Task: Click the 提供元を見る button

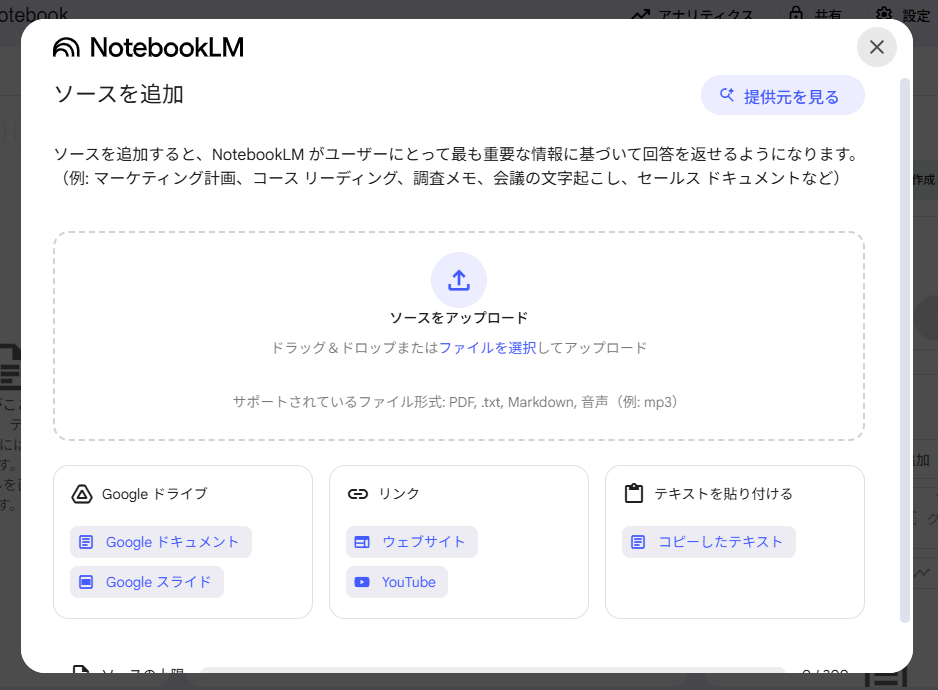Action: pos(782,96)
